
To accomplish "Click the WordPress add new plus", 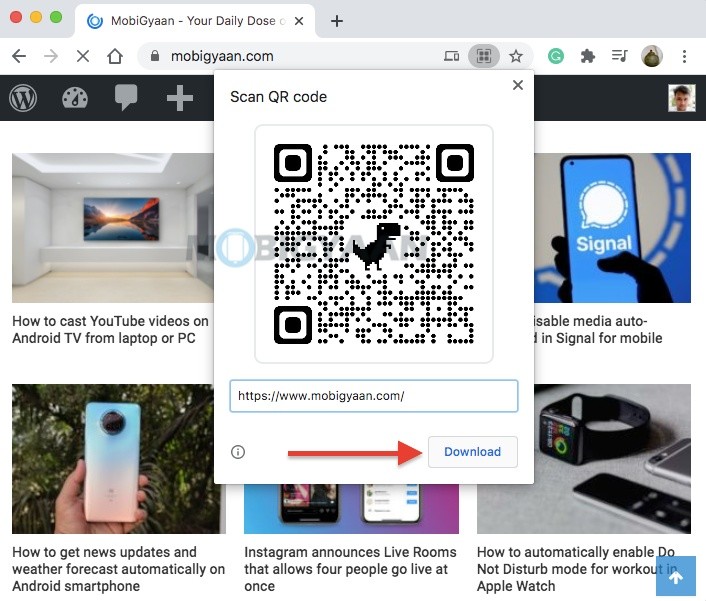I will (180, 98).
